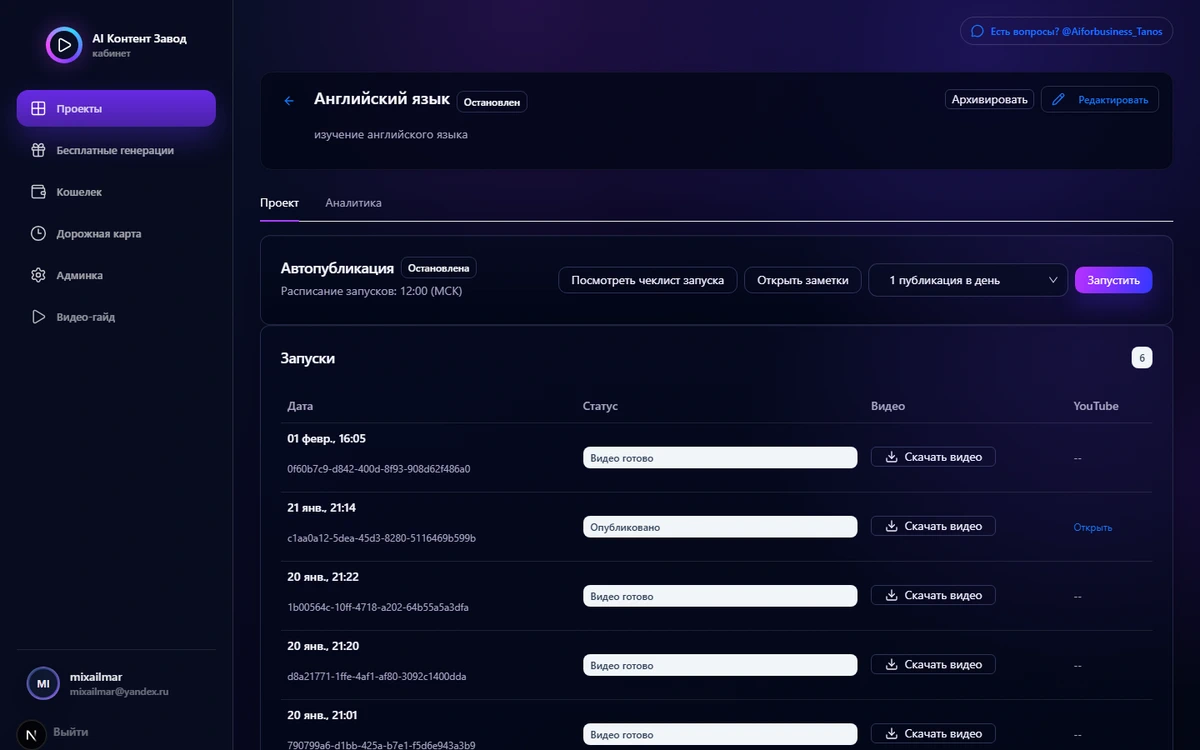Click the clock icon for Дорожная карта
Screen dimensions: 1200x750
(38, 234)
